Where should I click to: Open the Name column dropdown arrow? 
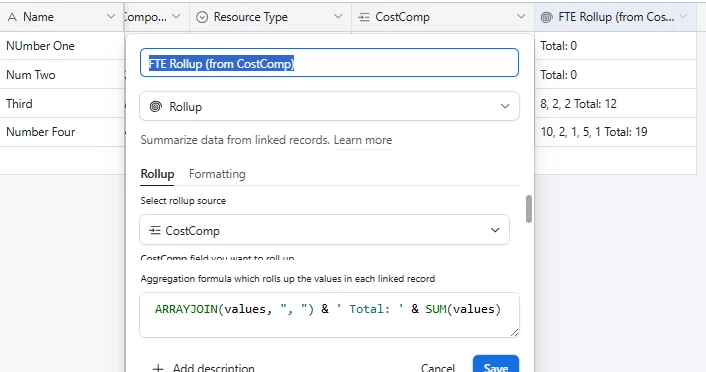pos(111,17)
